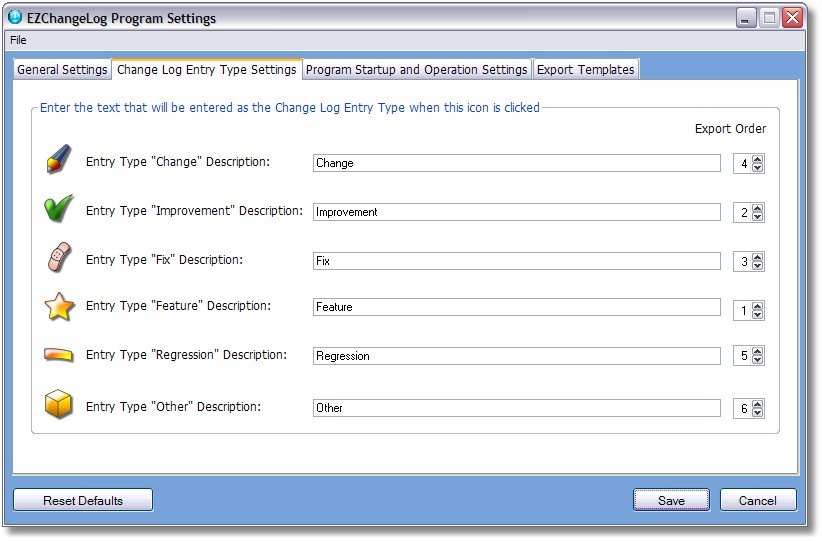
Task: Click the pencil icon for Change entry type
Action: point(59,159)
